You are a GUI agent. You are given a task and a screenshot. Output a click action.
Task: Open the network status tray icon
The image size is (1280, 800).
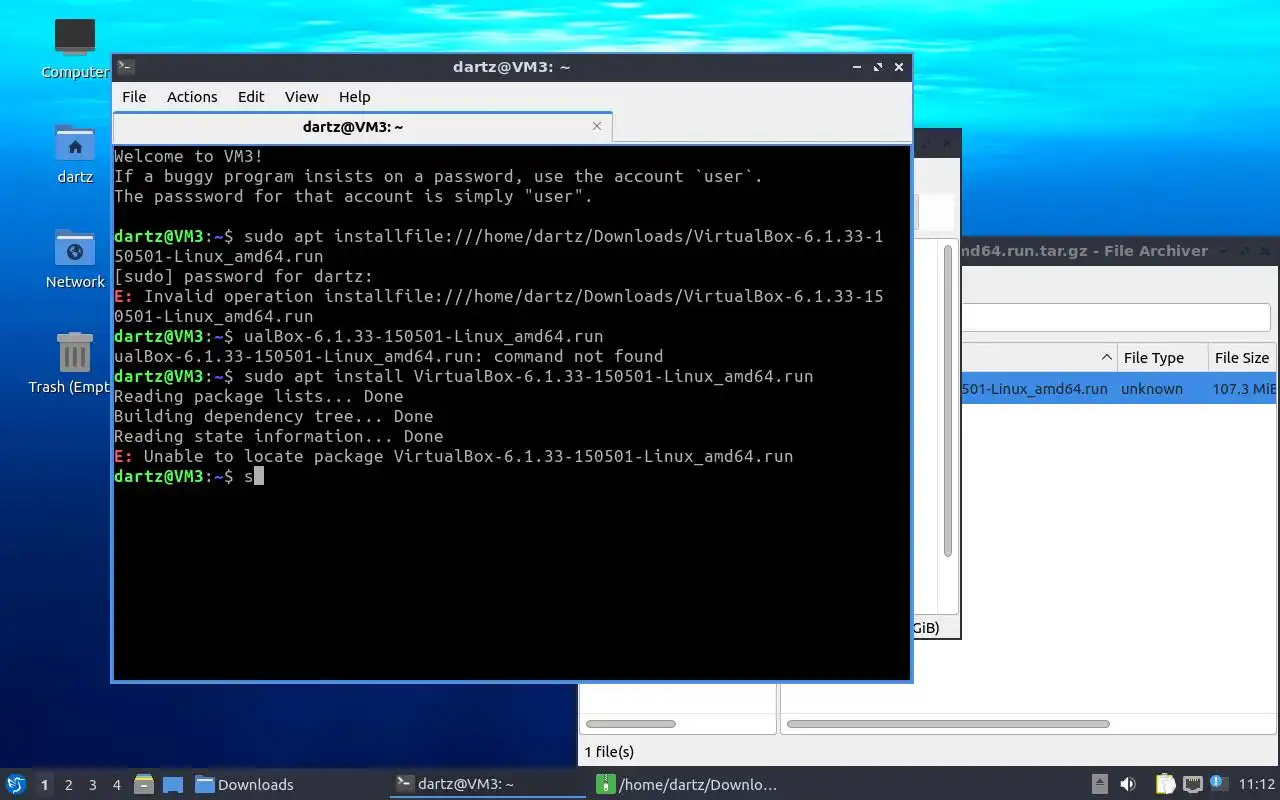coord(1192,784)
